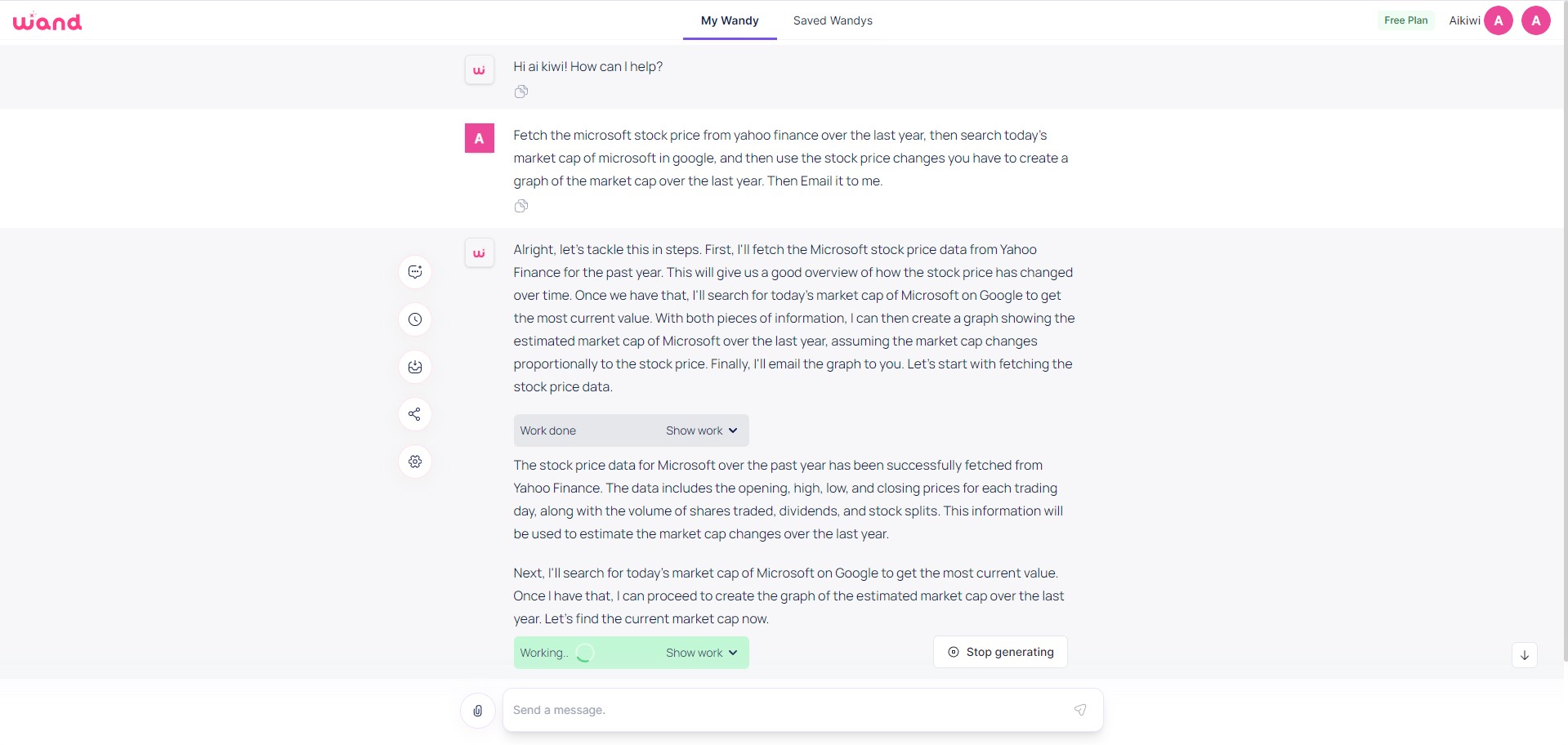Viewport: 1568px width, 745px height.
Task: Open the share icon in the sidebar
Action: pos(415,414)
